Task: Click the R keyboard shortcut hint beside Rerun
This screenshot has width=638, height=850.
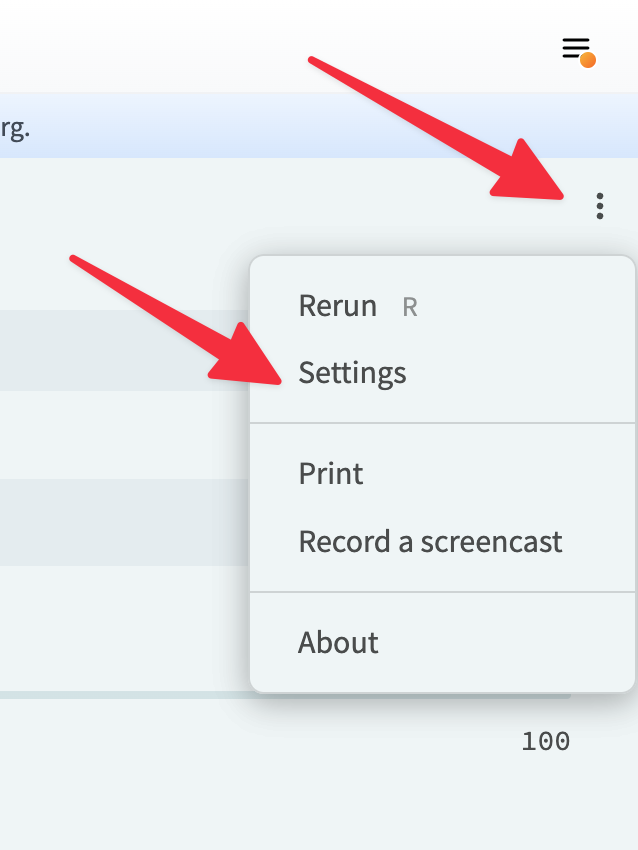Action: [411, 306]
